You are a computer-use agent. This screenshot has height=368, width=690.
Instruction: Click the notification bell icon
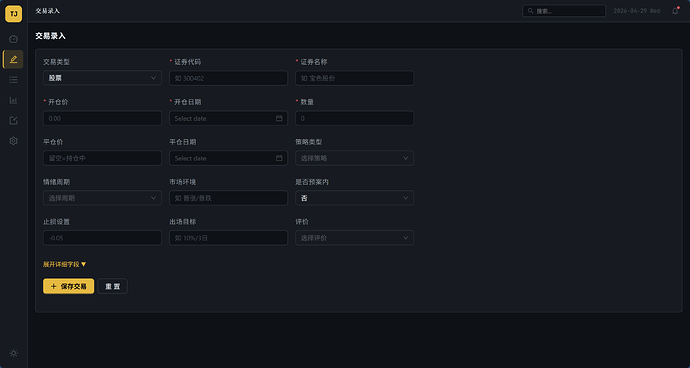[x=675, y=11]
